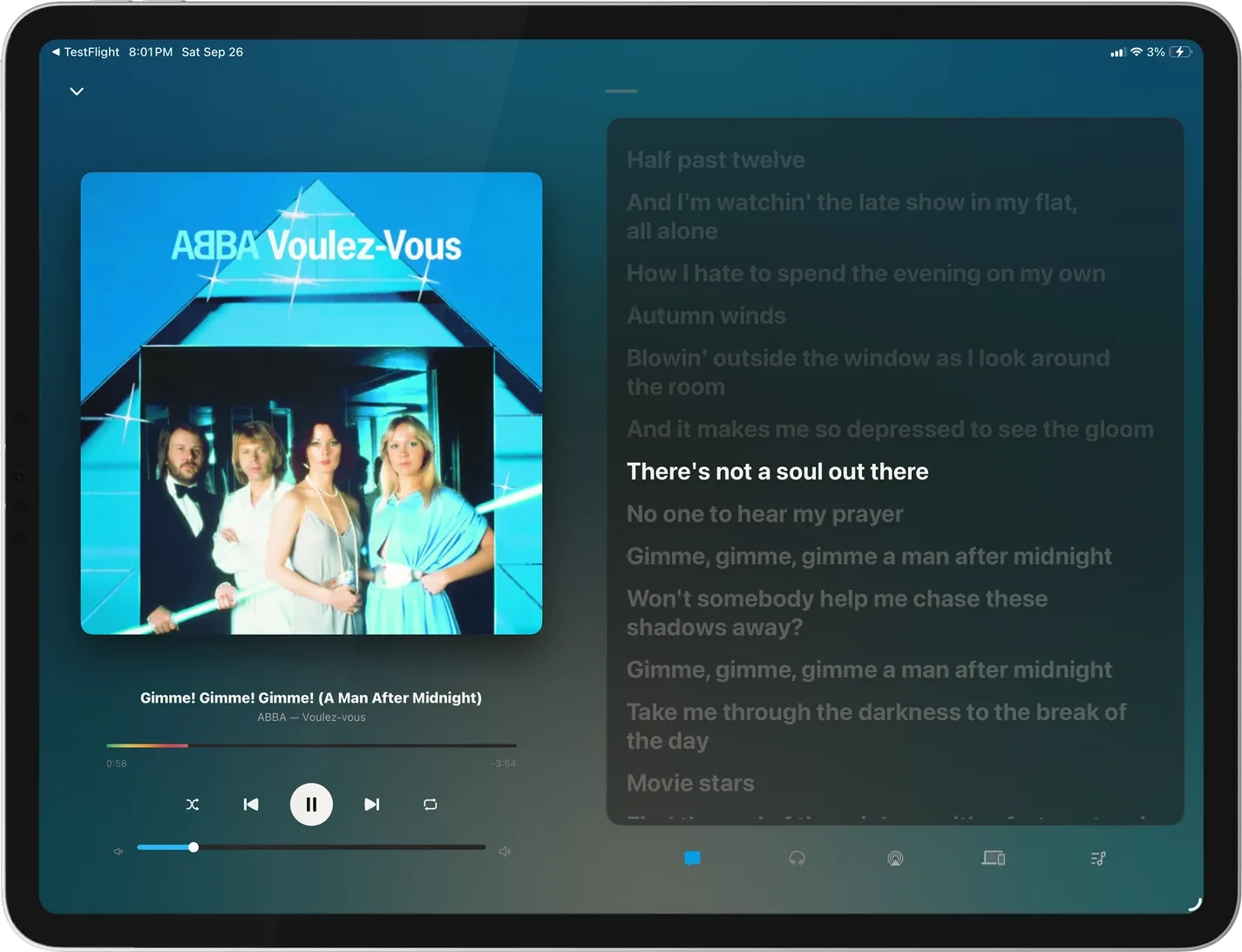Skip to next track
The width and height of the screenshot is (1242, 952).
(371, 805)
